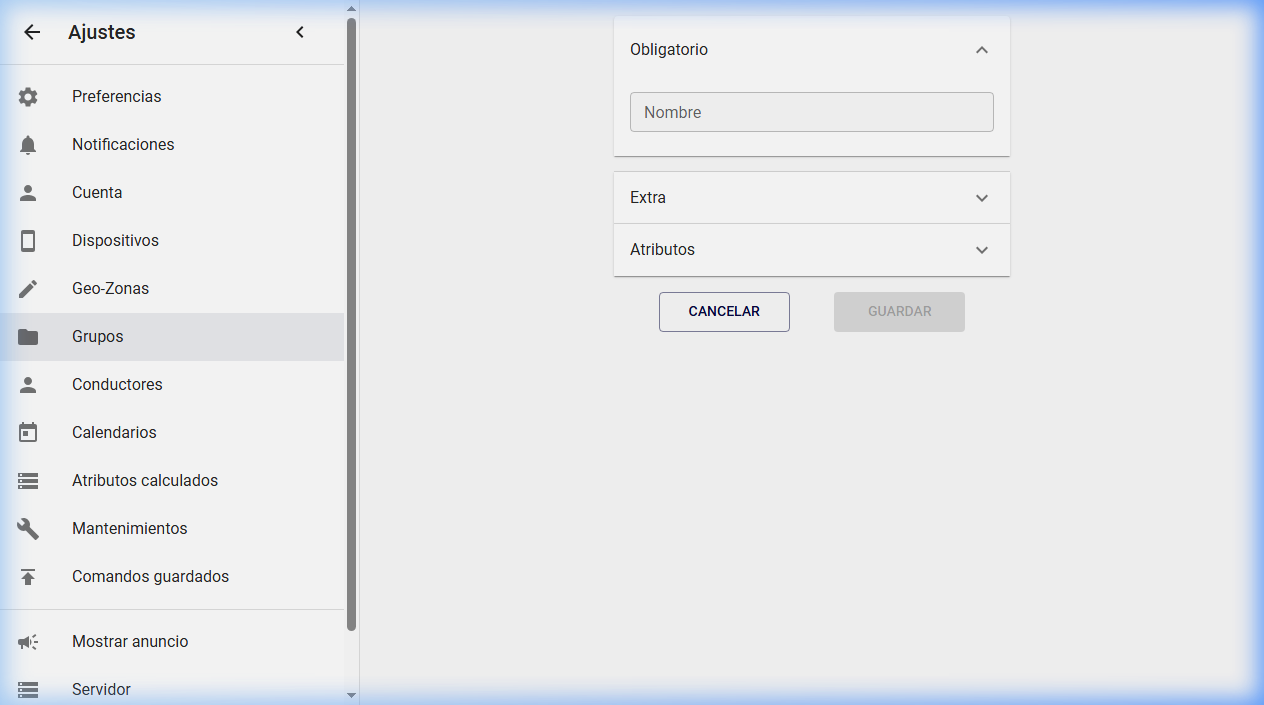Click the Calendarios calendar icon

coord(28,433)
